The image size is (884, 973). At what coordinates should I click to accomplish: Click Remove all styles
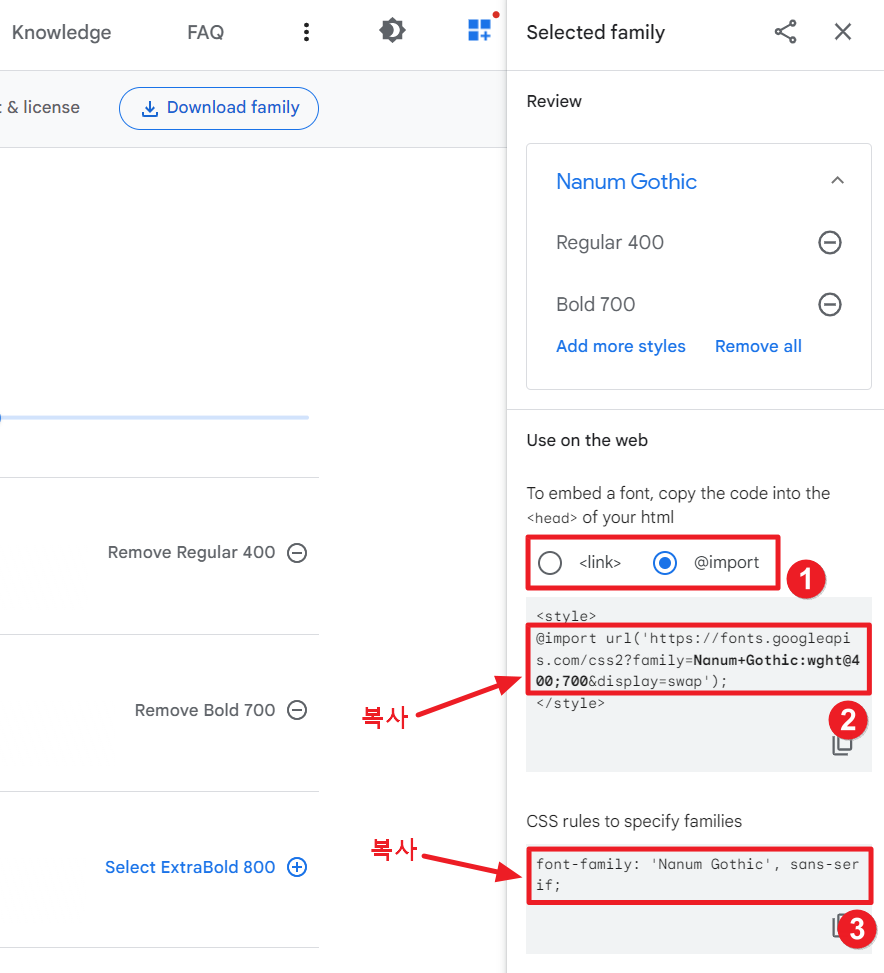[x=758, y=346]
